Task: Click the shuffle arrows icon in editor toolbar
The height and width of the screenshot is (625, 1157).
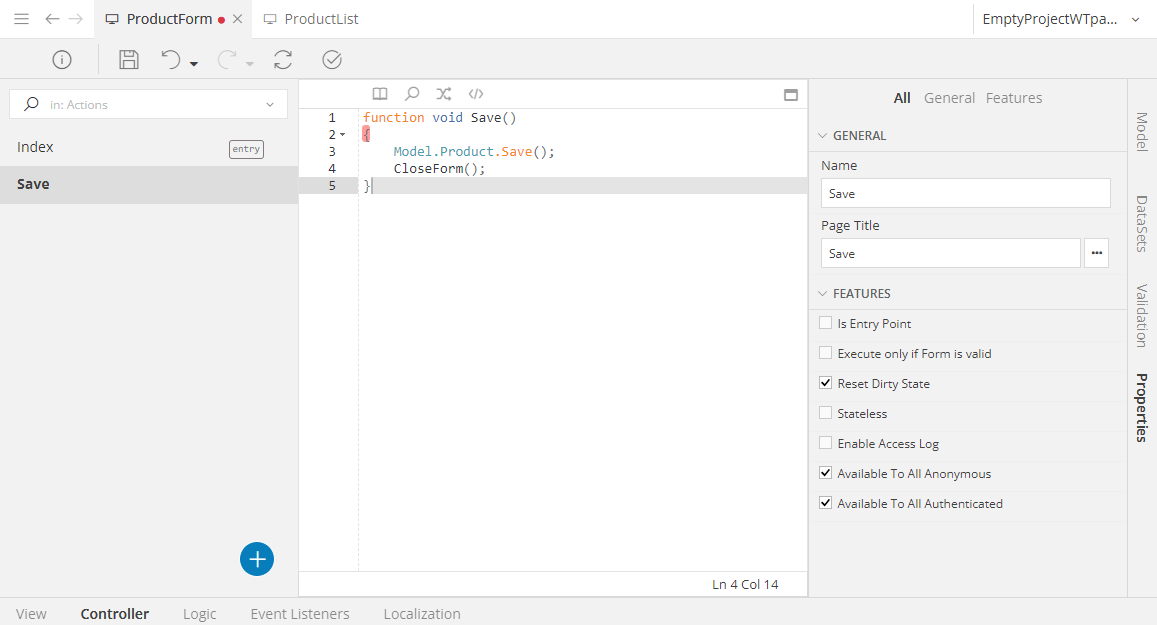Action: pos(444,94)
